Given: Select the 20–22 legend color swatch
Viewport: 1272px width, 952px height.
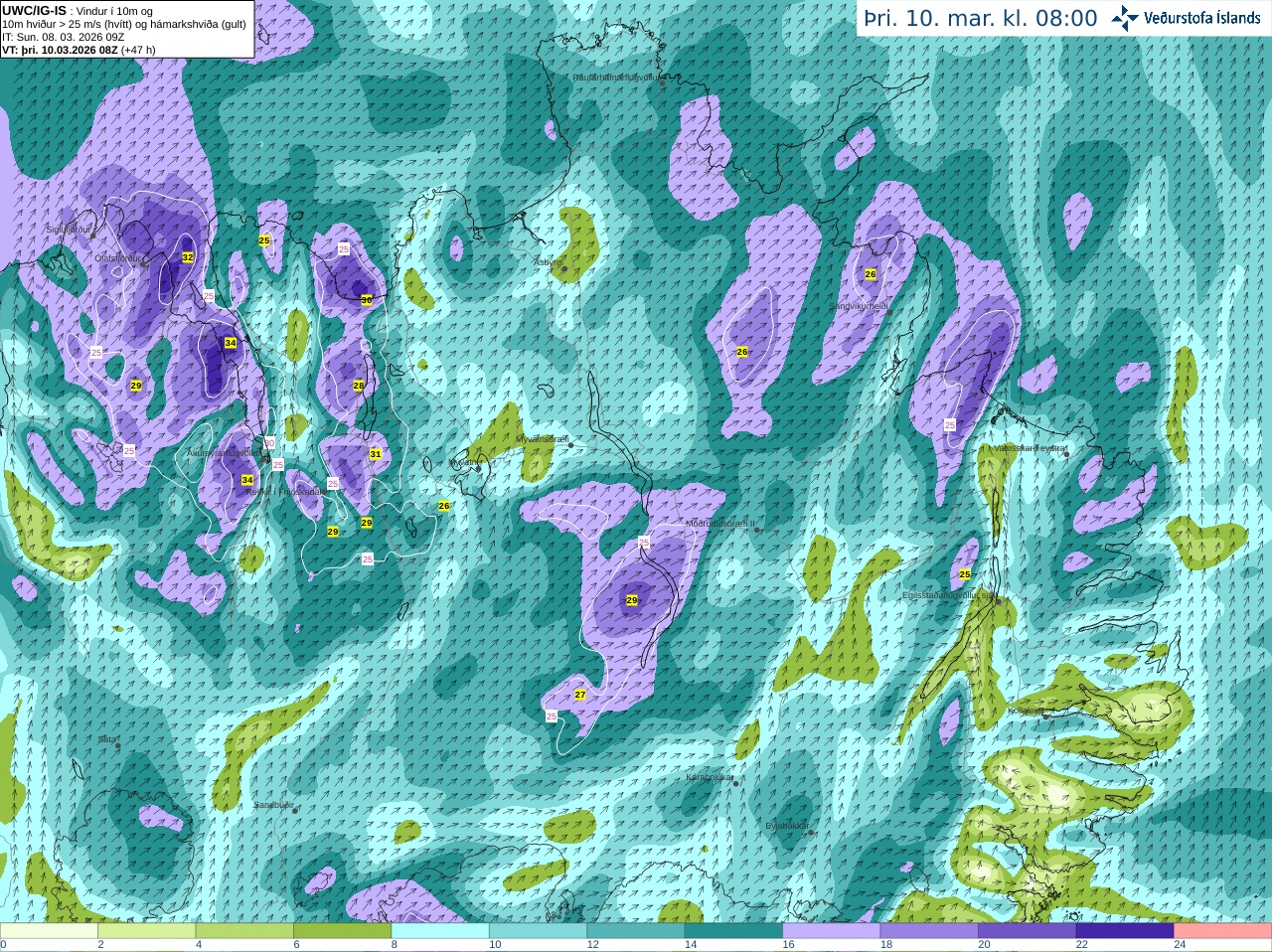Looking at the screenshot, I should 1028,932.
